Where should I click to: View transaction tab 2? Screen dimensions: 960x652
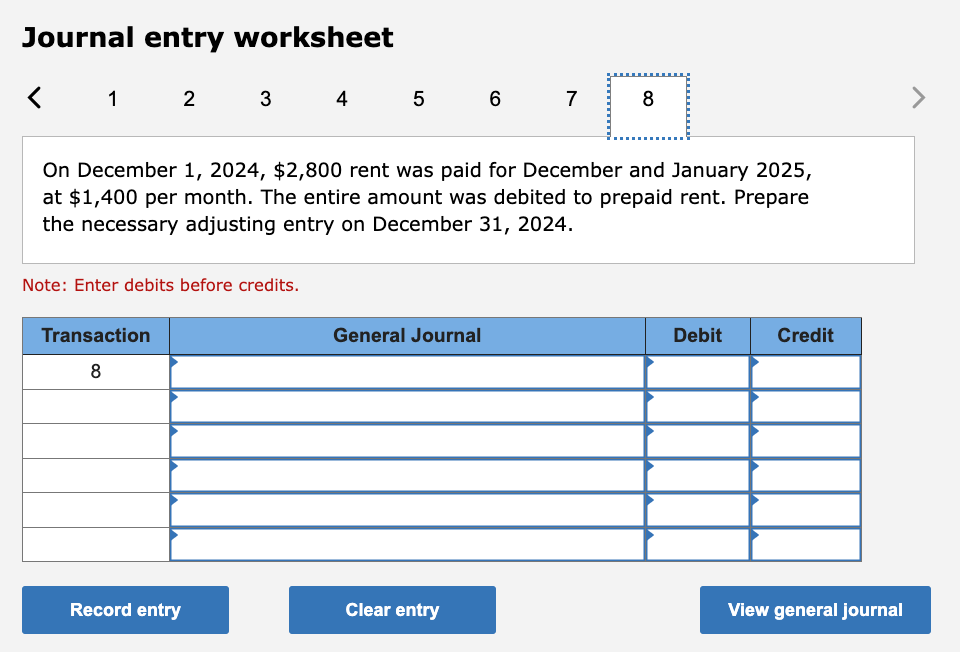click(188, 99)
